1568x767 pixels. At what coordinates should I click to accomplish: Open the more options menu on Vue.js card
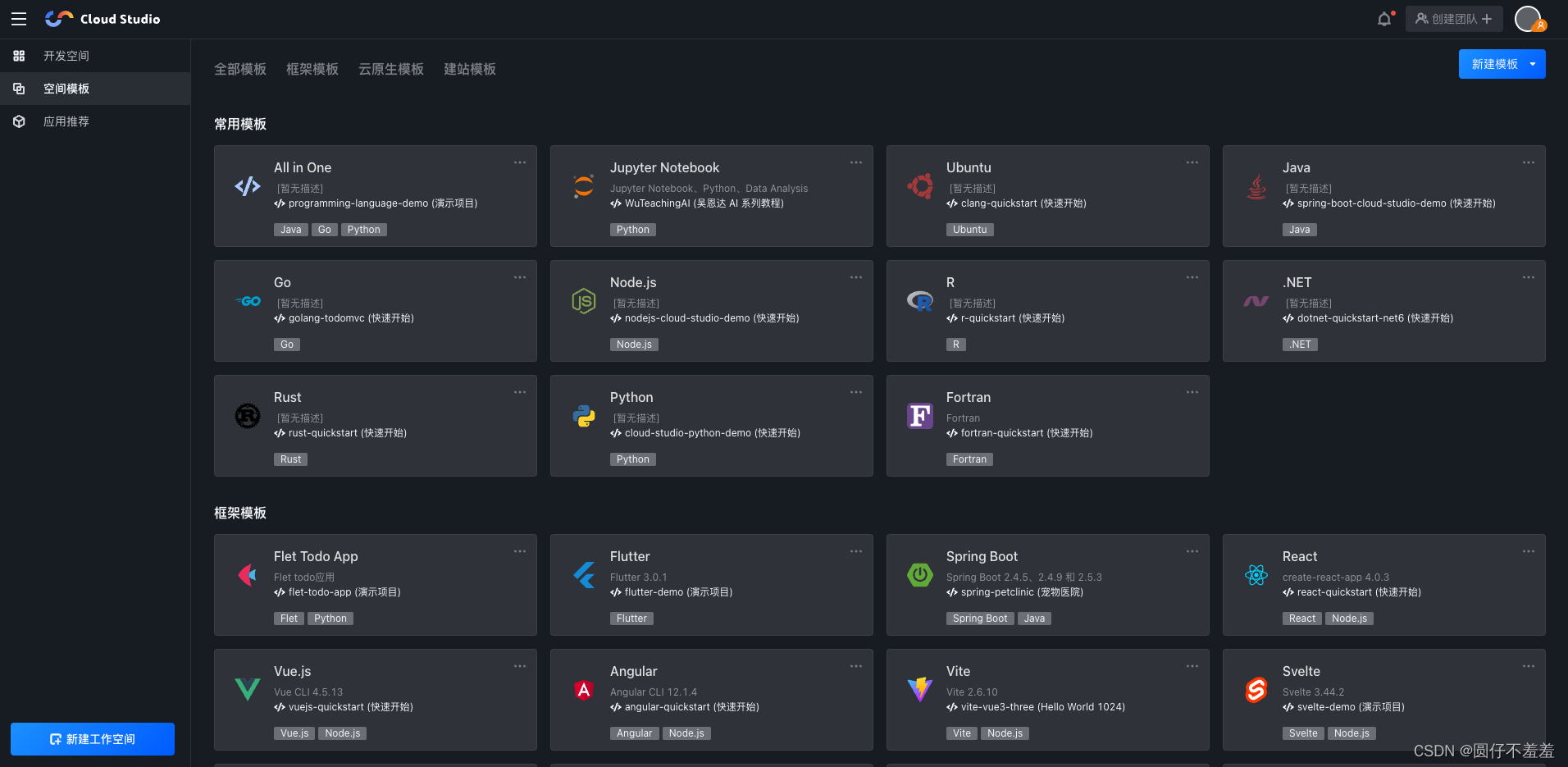pyautogui.click(x=520, y=666)
